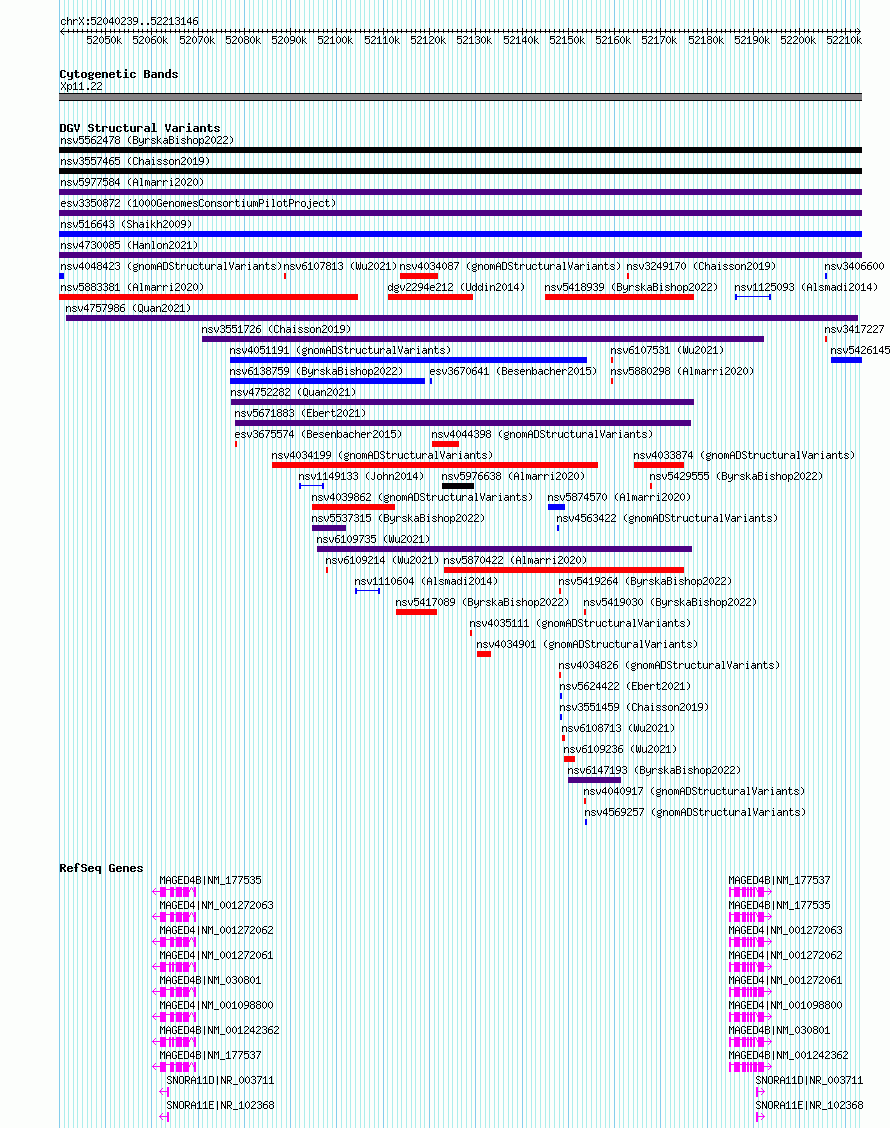
Task: Open nsv5624422 (Ebert2021) variant
Action: pyautogui.click(x=625, y=686)
